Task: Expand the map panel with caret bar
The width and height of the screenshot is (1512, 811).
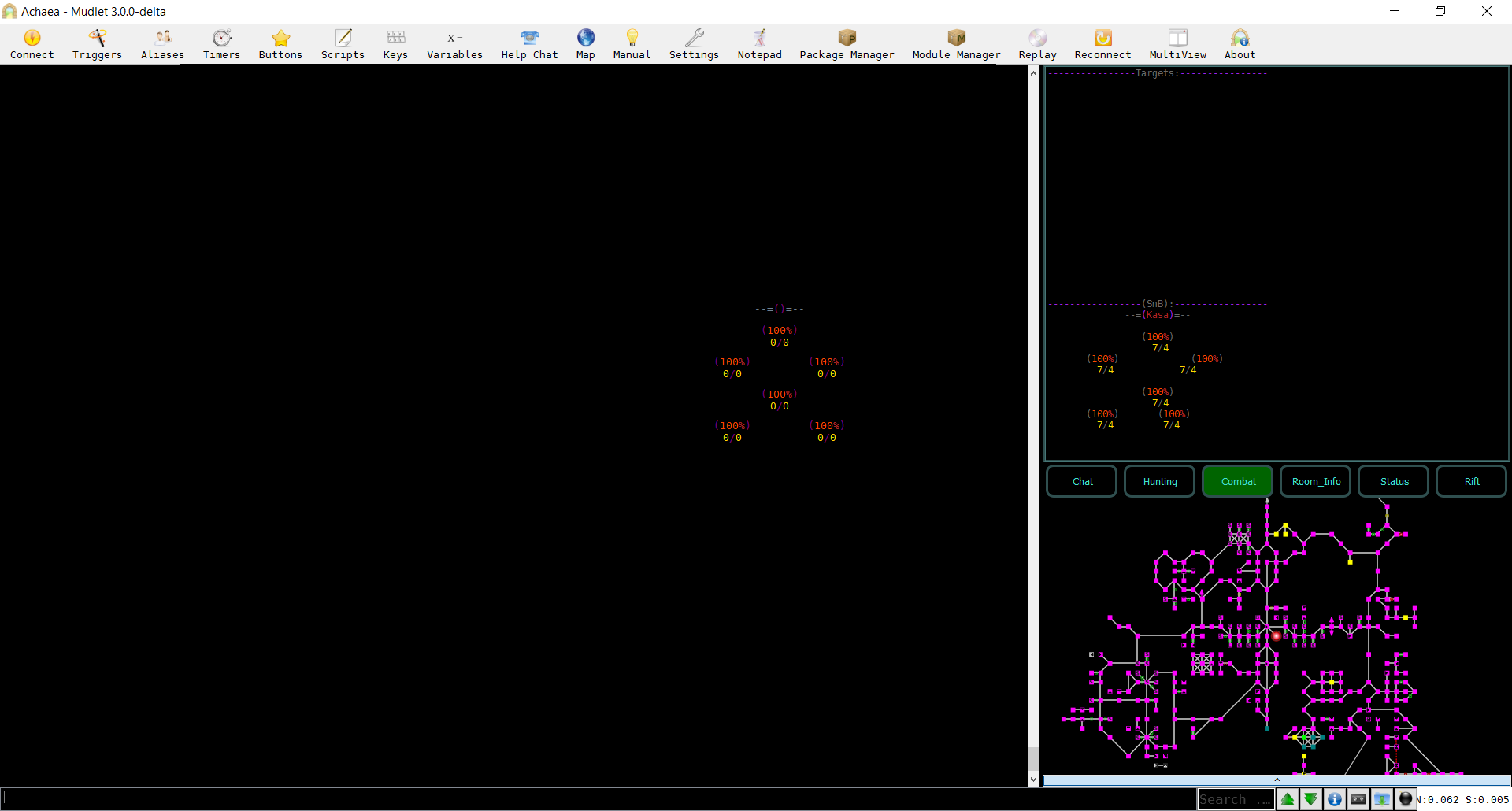Action: (x=1277, y=780)
